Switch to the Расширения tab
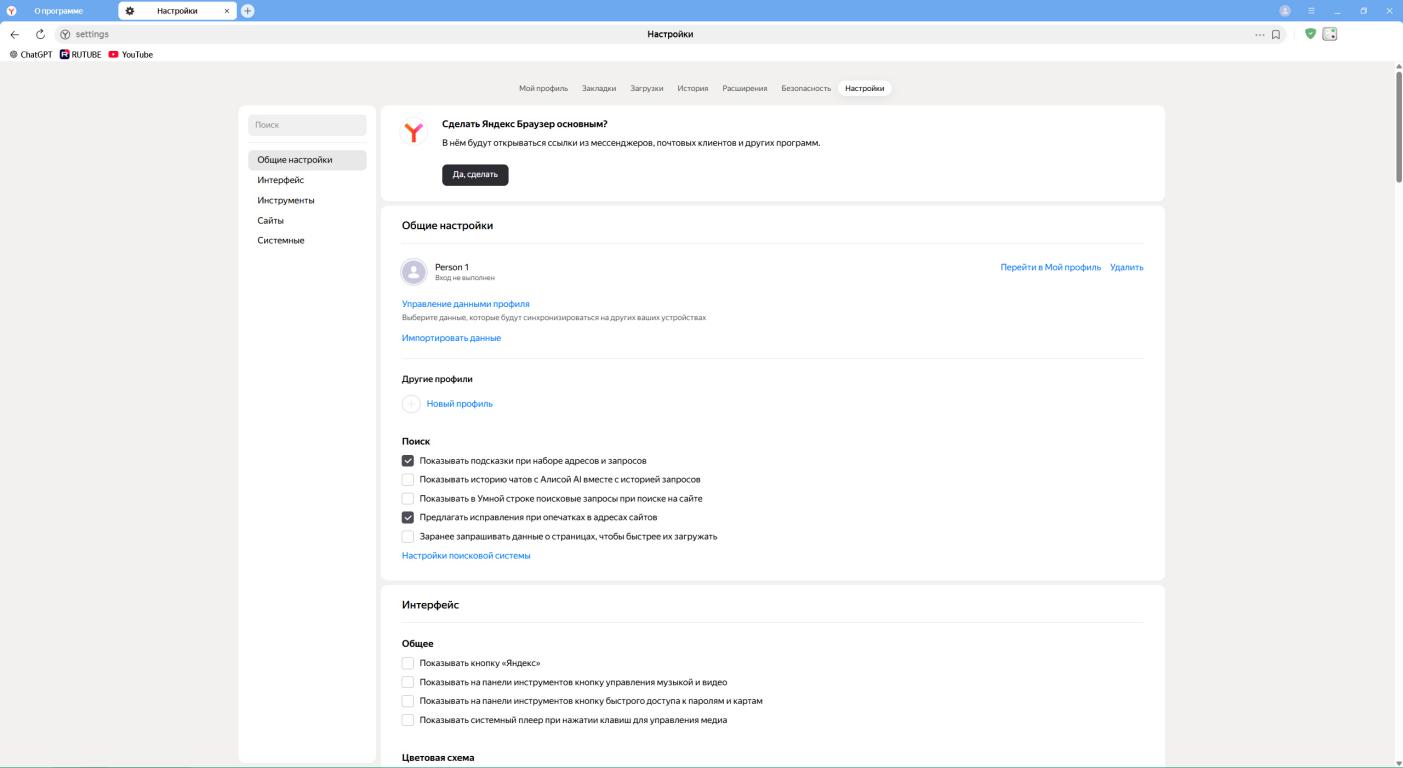The width and height of the screenshot is (1403, 768). click(745, 88)
